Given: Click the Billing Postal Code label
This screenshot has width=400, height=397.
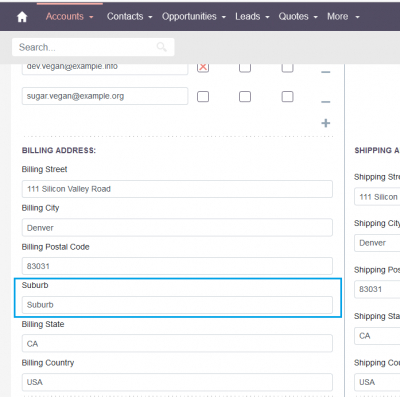Looking at the screenshot, I should point(55,247).
